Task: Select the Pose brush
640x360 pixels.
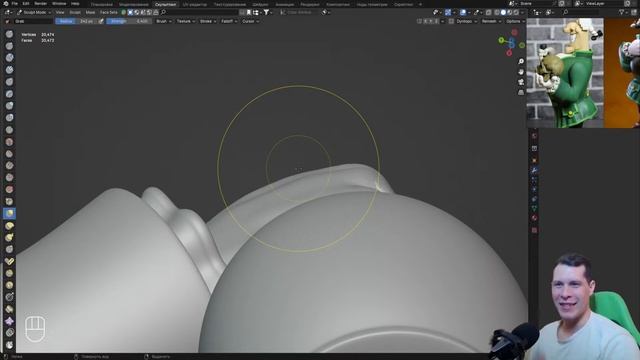Action: click(x=9, y=261)
